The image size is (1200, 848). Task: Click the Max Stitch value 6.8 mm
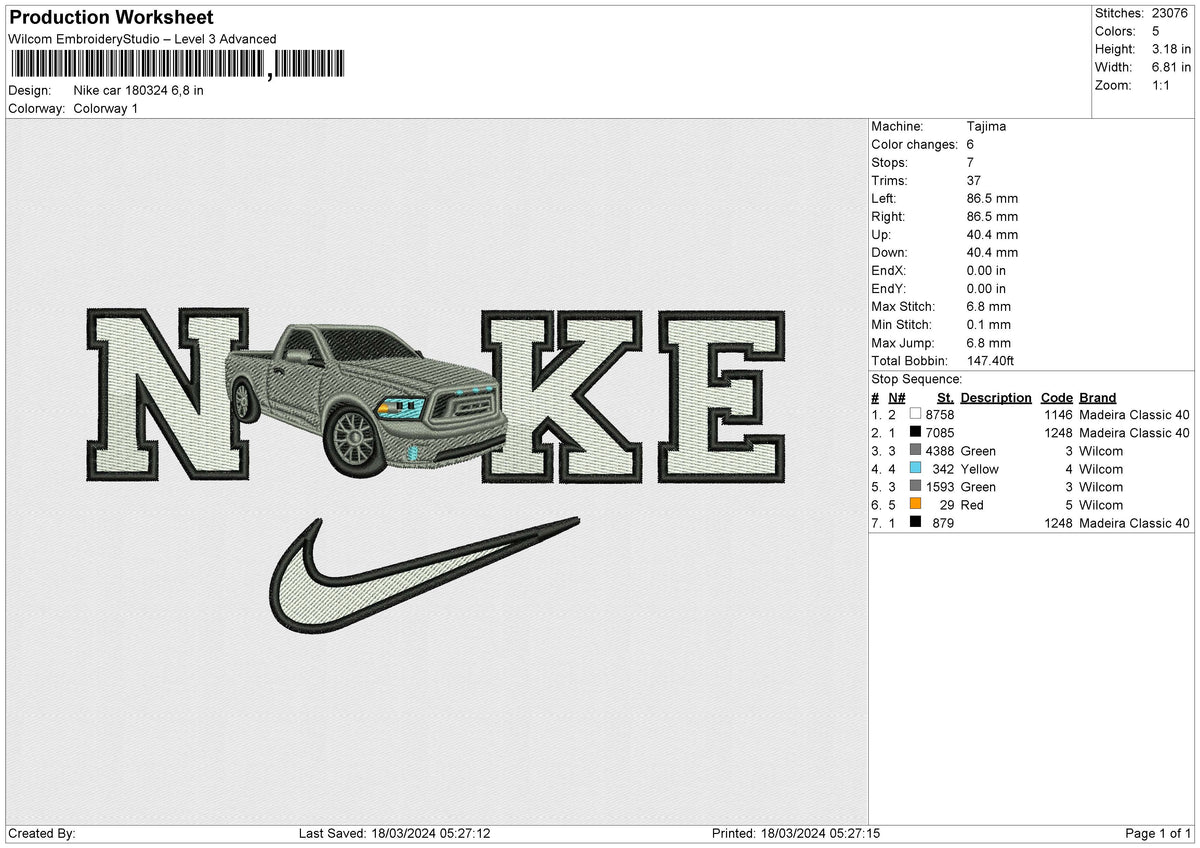989,307
